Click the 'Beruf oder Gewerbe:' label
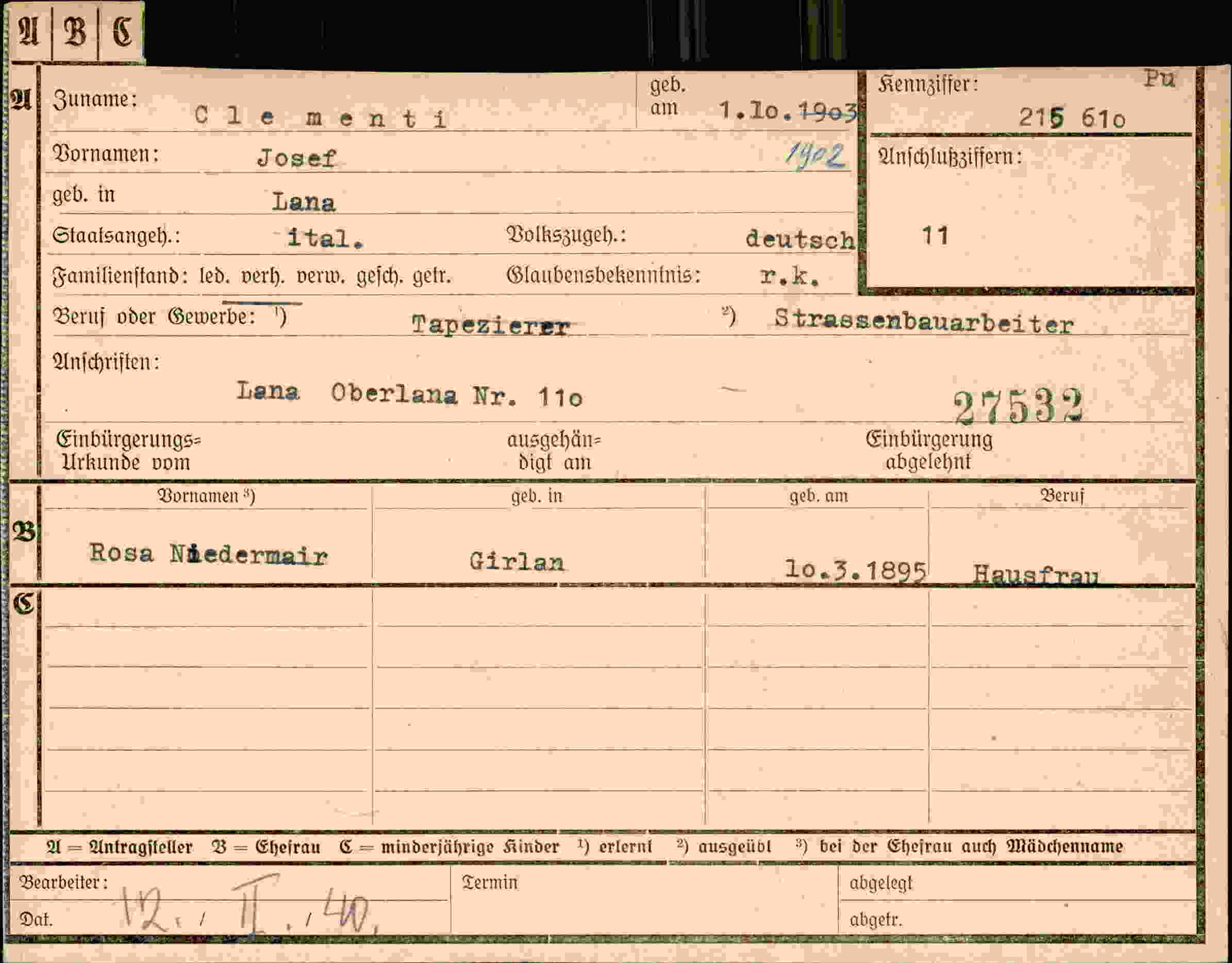1232x963 pixels. (x=154, y=317)
